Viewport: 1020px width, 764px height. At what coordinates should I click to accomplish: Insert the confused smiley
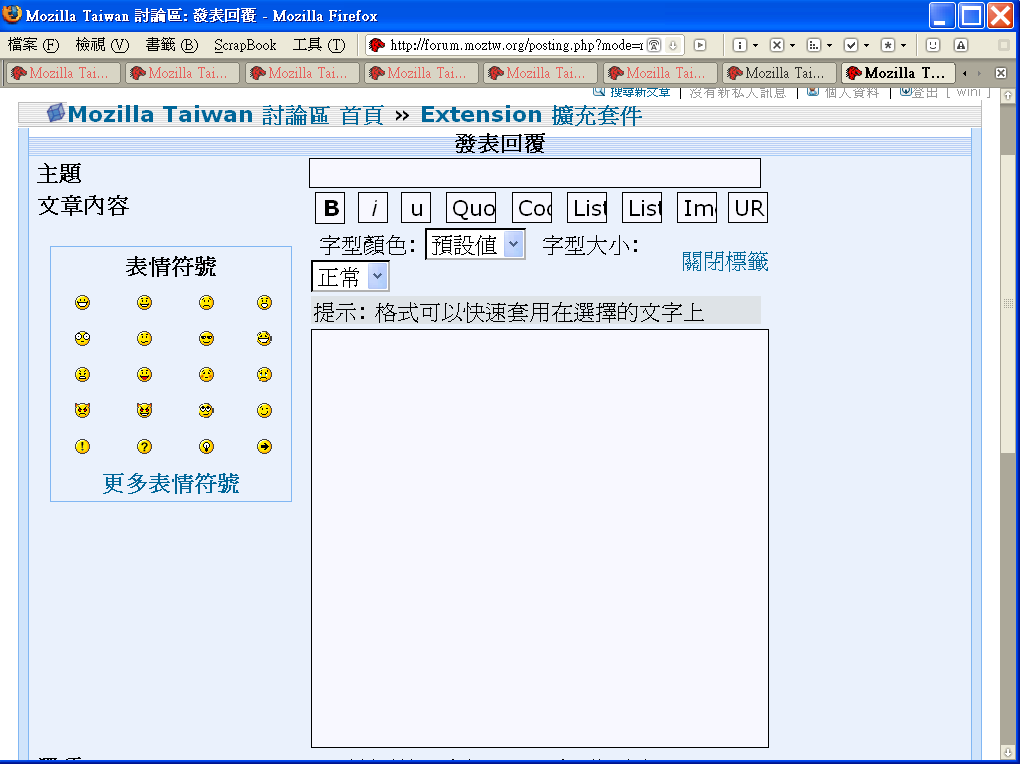(x=144, y=338)
